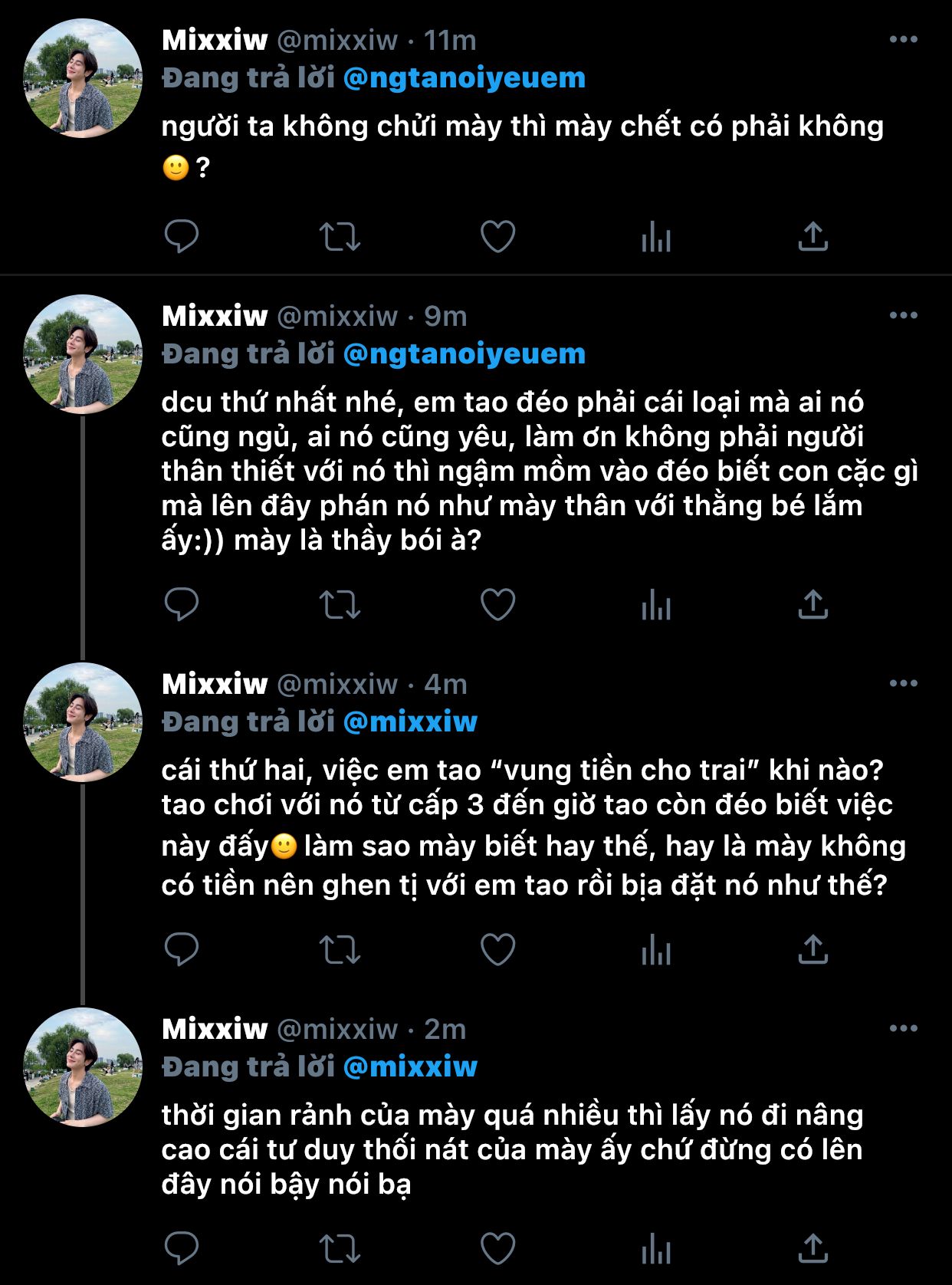Open more options on the 2m tweet
This screenshot has width=952, height=1285.
click(903, 1029)
